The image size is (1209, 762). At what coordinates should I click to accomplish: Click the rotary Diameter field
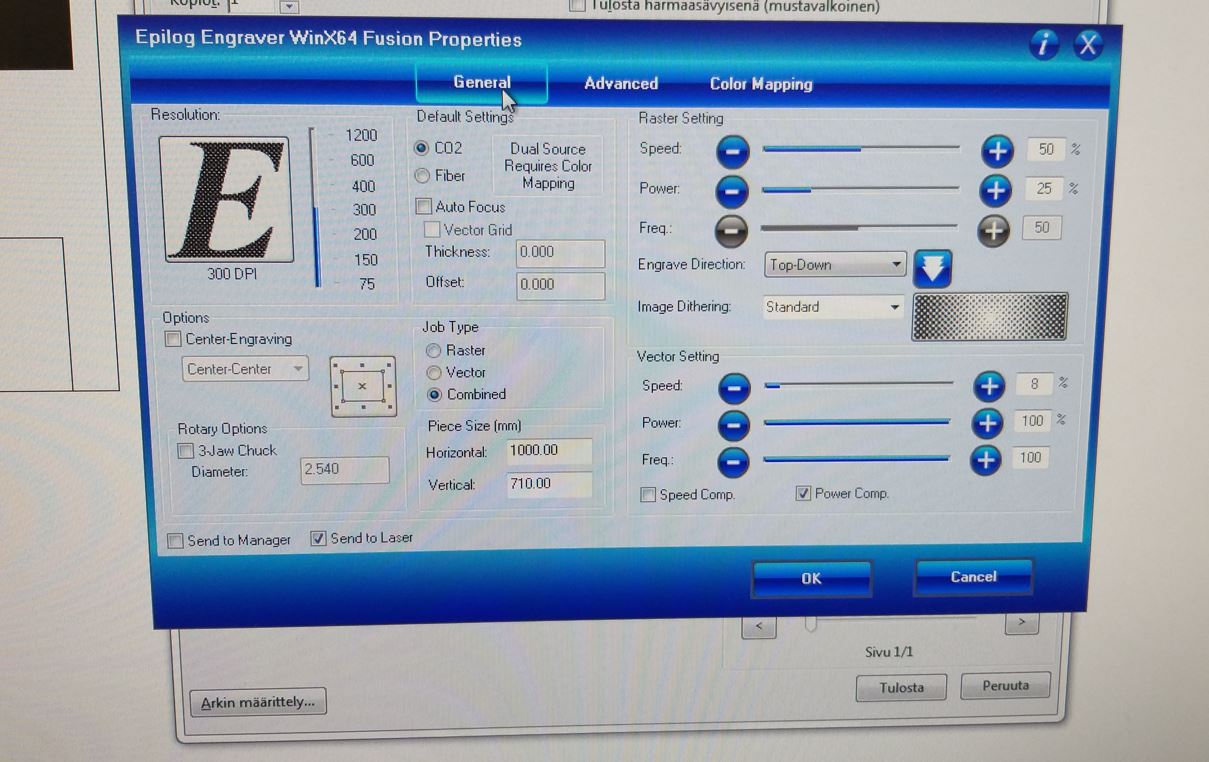coord(345,469)
